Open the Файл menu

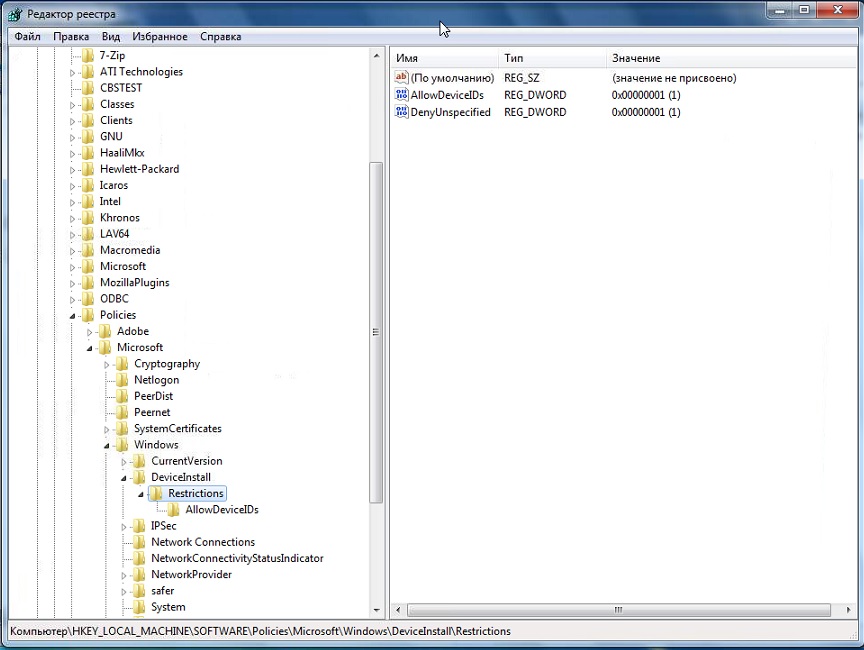pos(28,37)
